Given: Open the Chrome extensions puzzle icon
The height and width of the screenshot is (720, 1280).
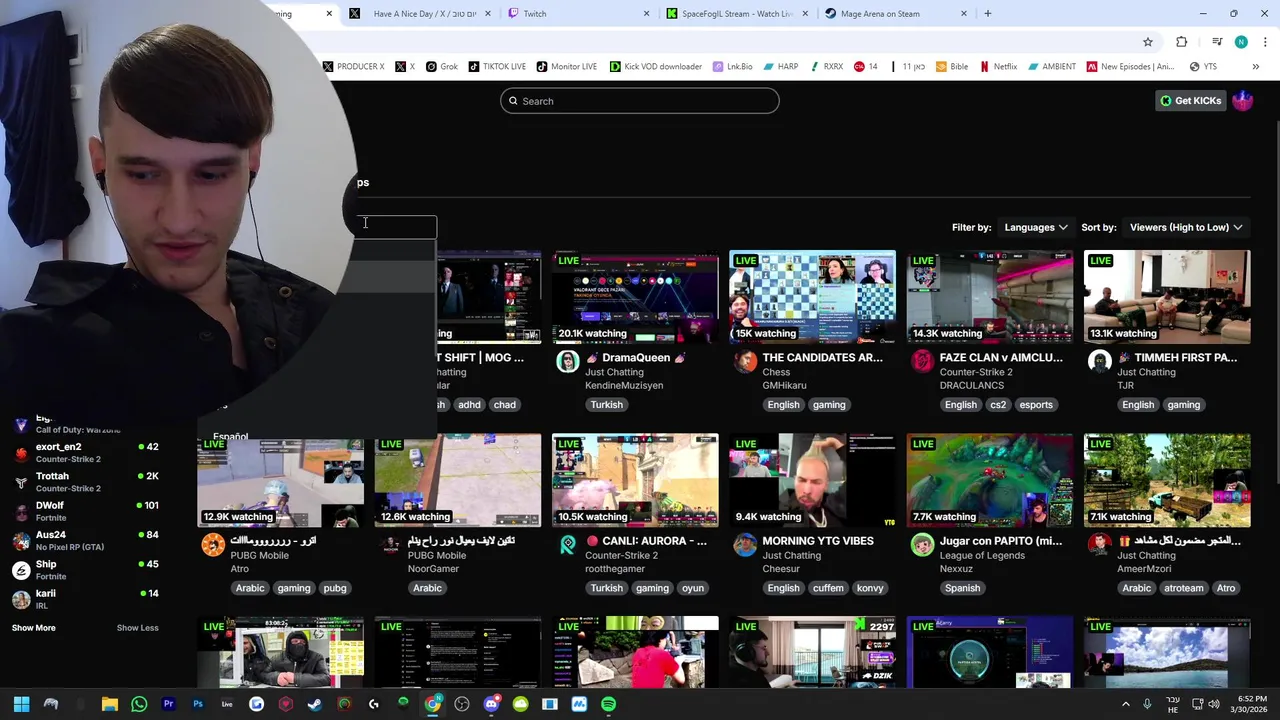Looking at the screenshot, I should 1182,42.
